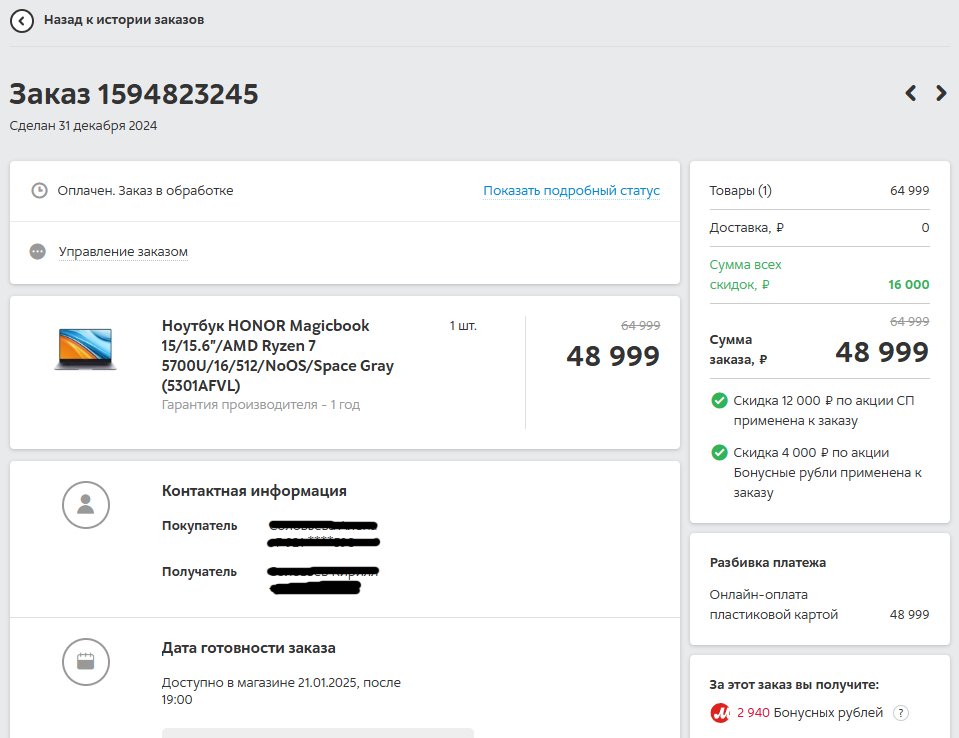Click the contact person avatar icon
The image size is (959, 738).
click(x=86, y=504)
